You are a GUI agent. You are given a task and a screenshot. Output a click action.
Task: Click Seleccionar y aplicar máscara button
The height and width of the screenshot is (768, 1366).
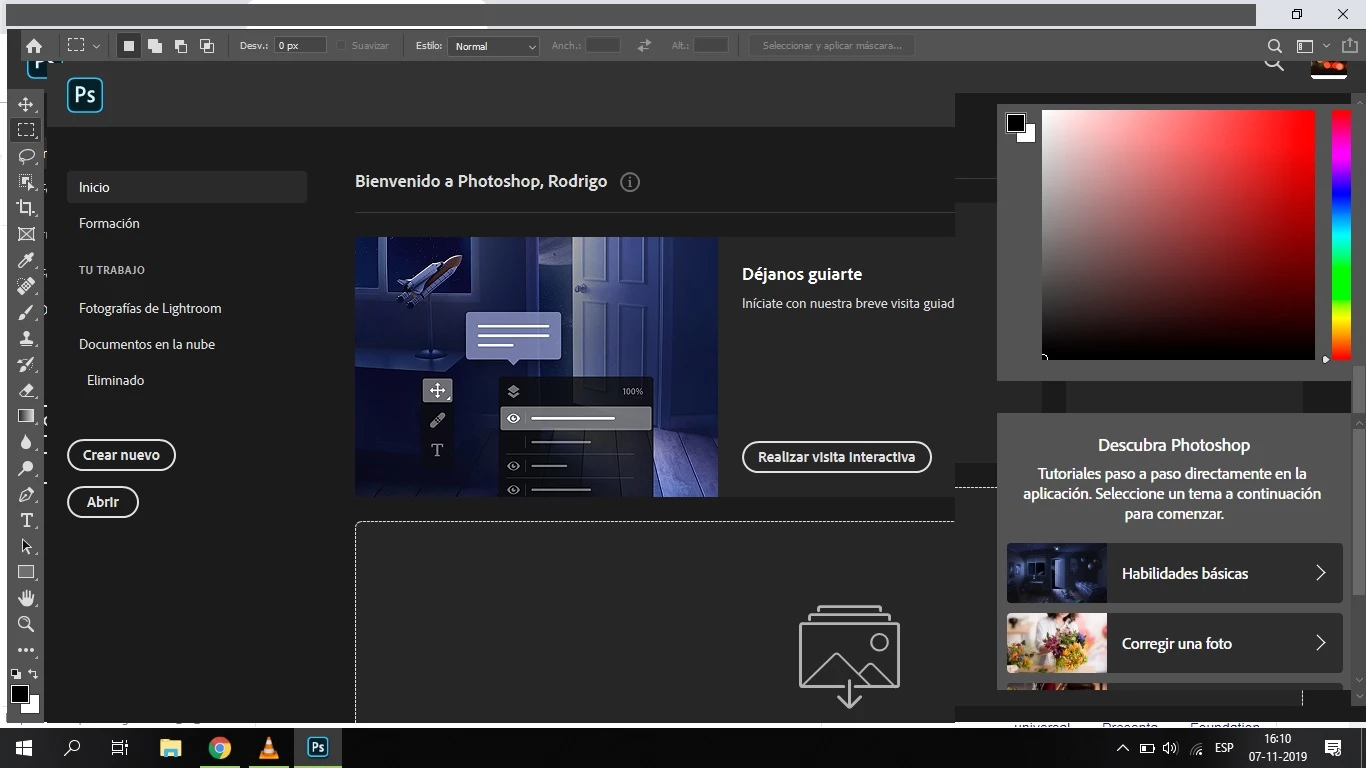click(832, 46)
